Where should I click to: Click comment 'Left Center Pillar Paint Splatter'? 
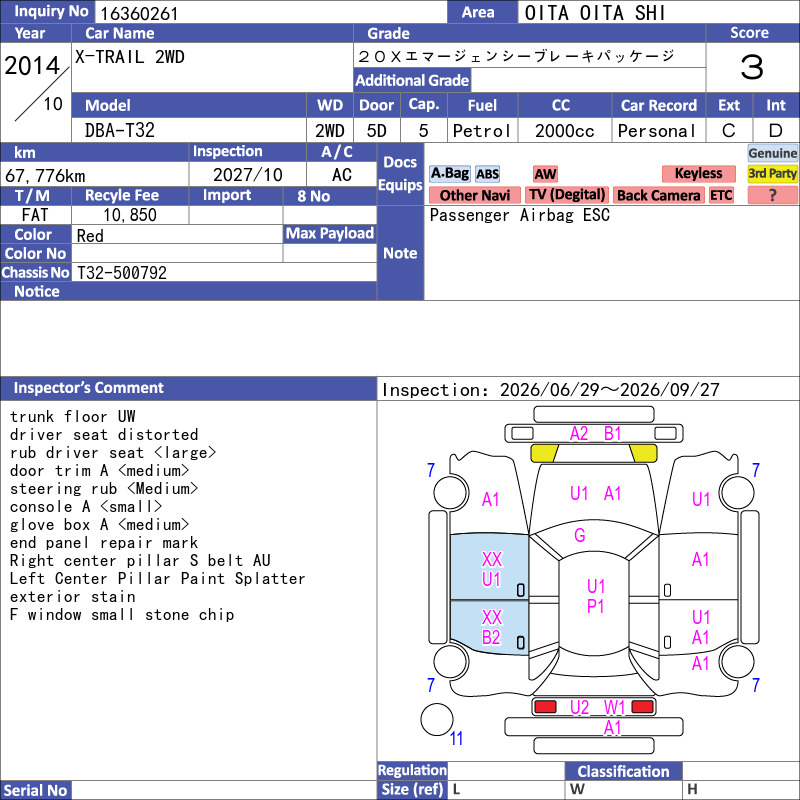click(158, 579)
